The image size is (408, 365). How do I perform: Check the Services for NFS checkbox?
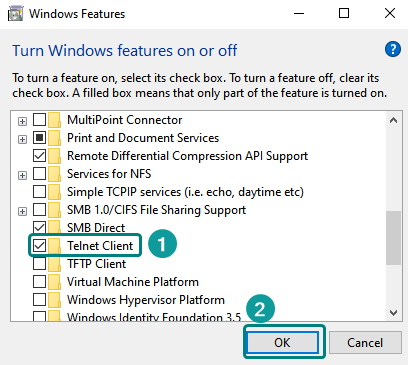pos(39,174)
